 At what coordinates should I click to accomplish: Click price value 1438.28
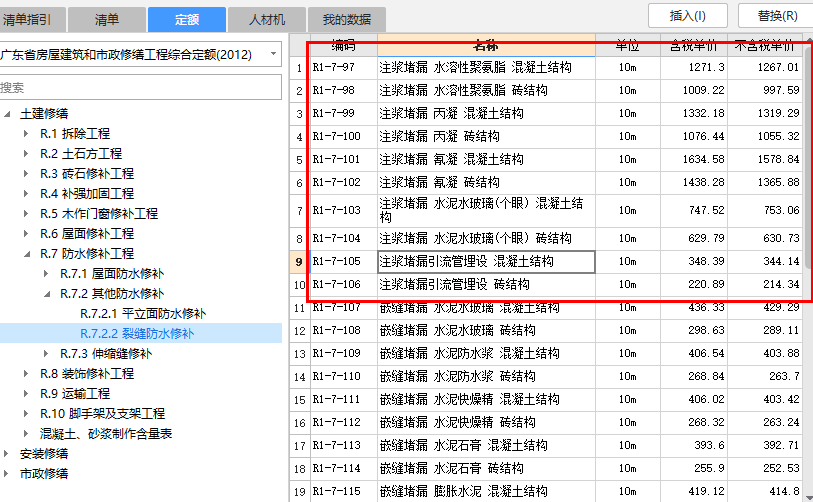[694, 182]
